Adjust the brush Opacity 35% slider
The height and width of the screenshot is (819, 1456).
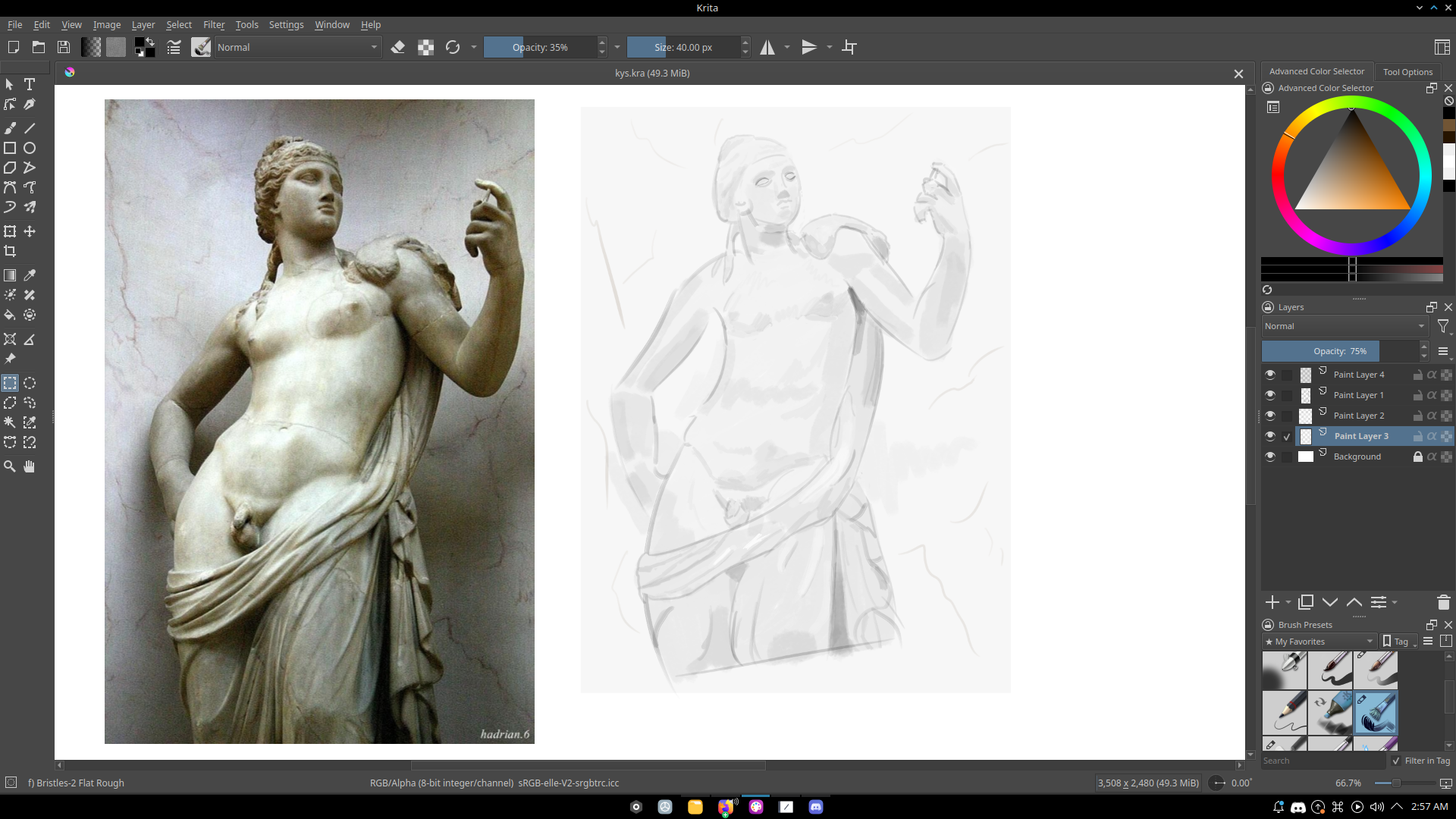[x=540, y=47]
